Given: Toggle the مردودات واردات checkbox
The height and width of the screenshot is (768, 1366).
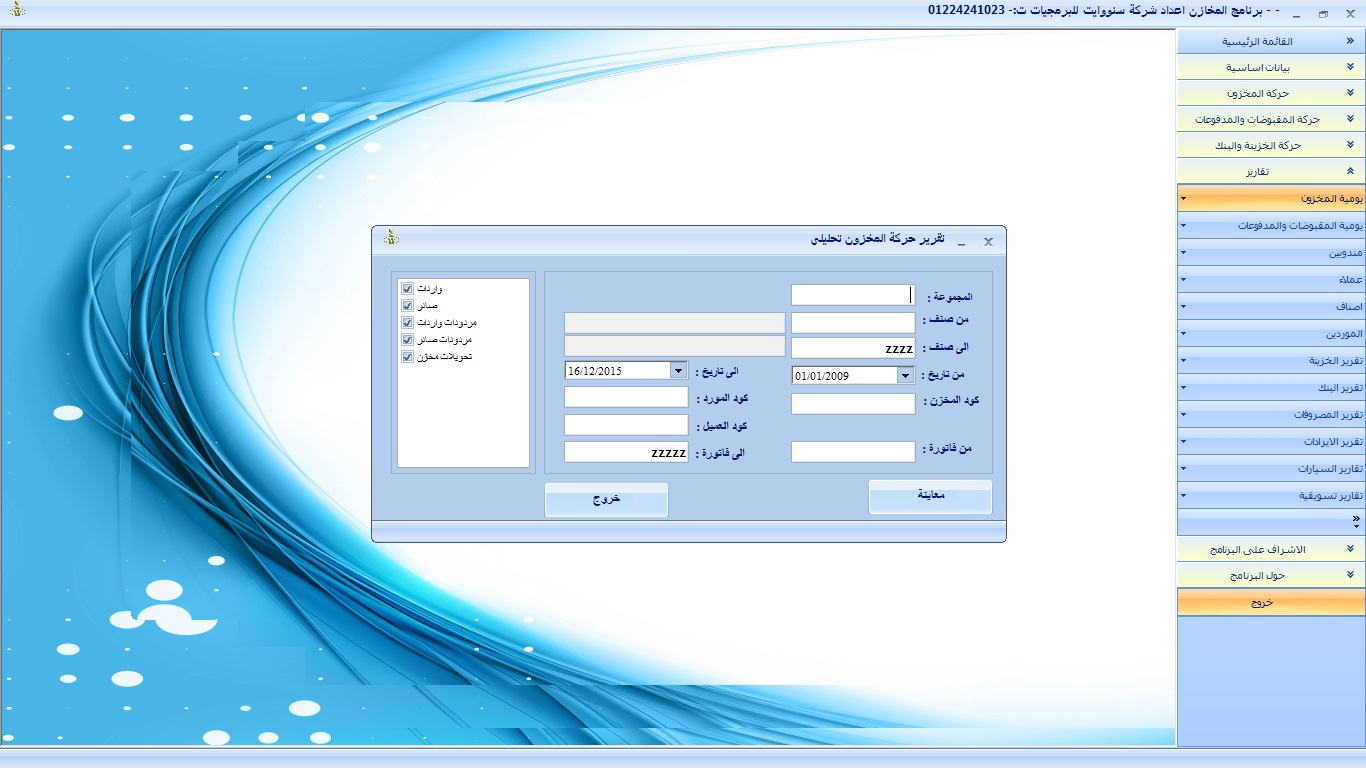Looking at the screenshot, I should 407,323.
